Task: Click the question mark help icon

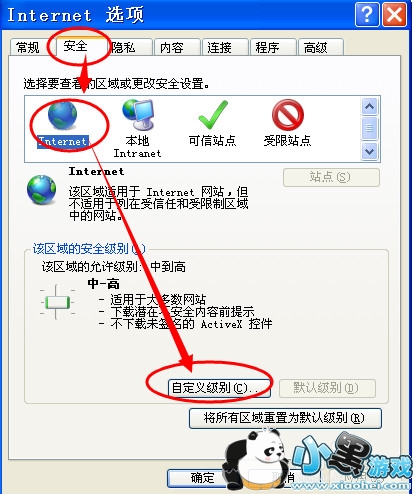Action: pyautogui.click(x=367, y=15)
